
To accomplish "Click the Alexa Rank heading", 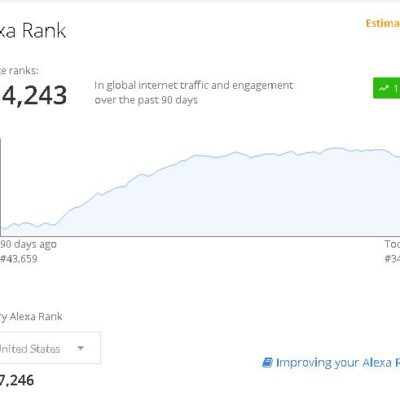I will click(33, 31).
